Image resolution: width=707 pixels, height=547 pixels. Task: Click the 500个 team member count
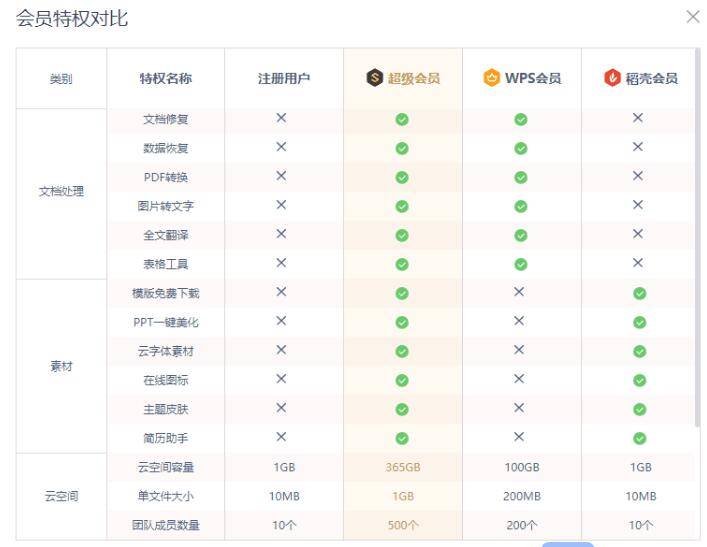(402, 525)
